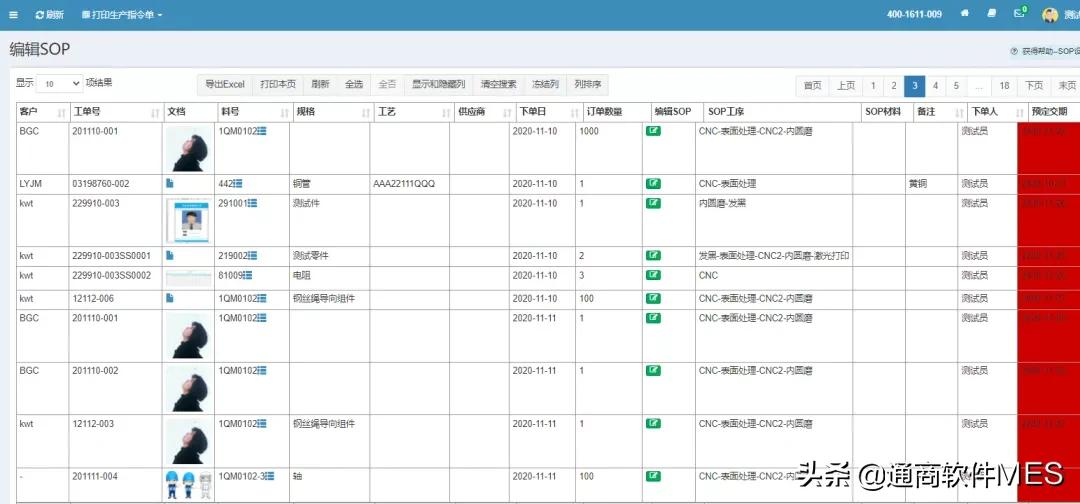
Task: Sort by the 规格 column header
Action: (x=334, y=112)
